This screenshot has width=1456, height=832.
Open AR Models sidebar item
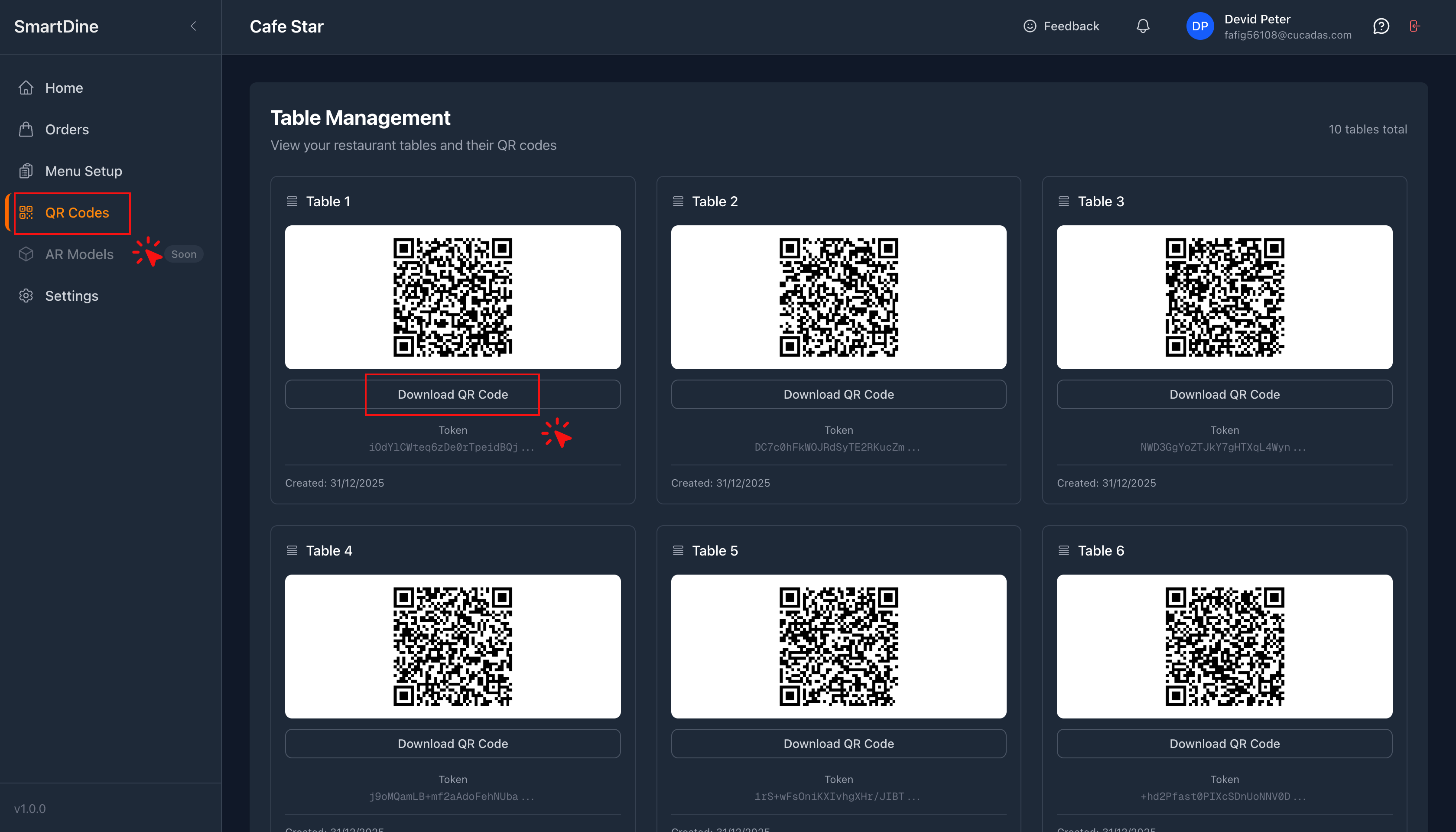click(79, 254)
